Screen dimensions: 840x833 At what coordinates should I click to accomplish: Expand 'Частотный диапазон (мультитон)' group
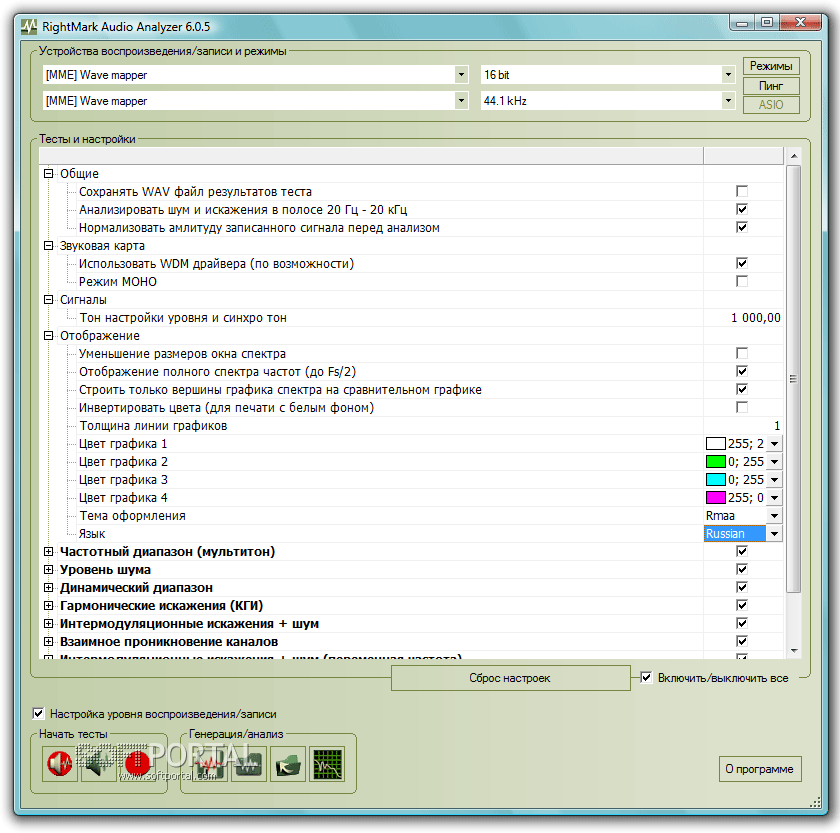[48, 551]
